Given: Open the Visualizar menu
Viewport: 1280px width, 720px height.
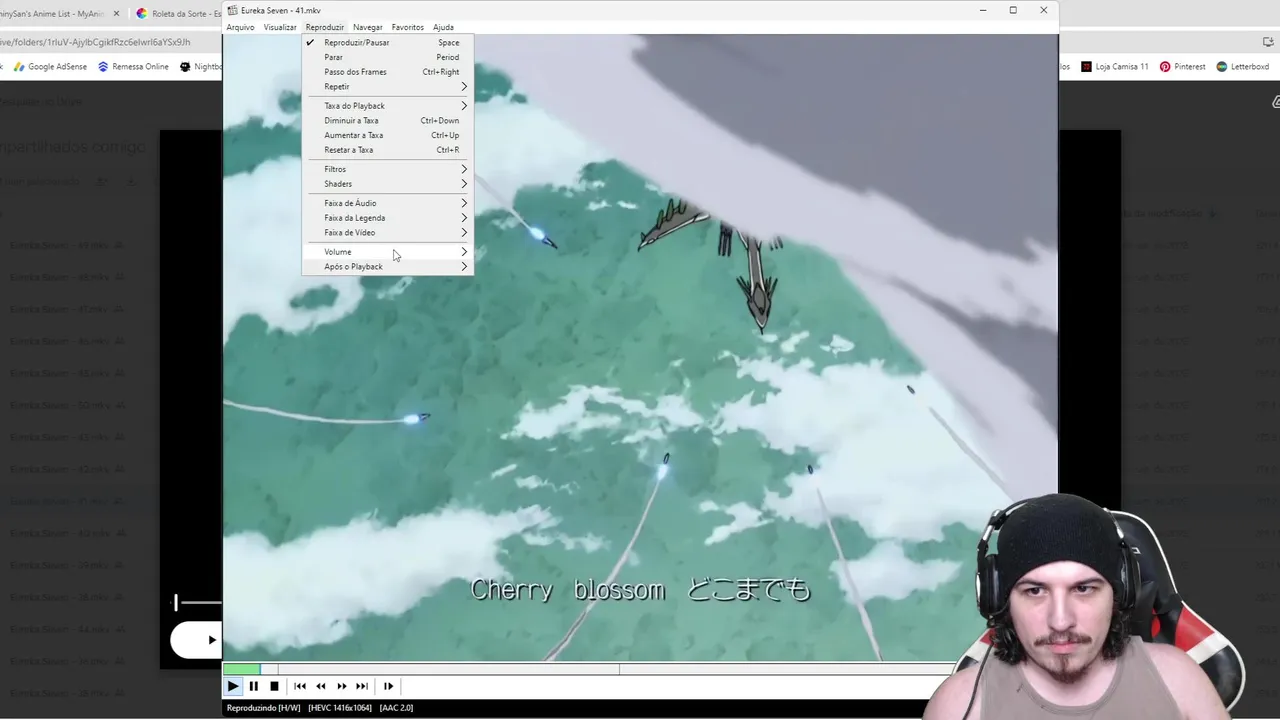Looking at the screenshot, I should pyautogui.click(x=280, y=27).
